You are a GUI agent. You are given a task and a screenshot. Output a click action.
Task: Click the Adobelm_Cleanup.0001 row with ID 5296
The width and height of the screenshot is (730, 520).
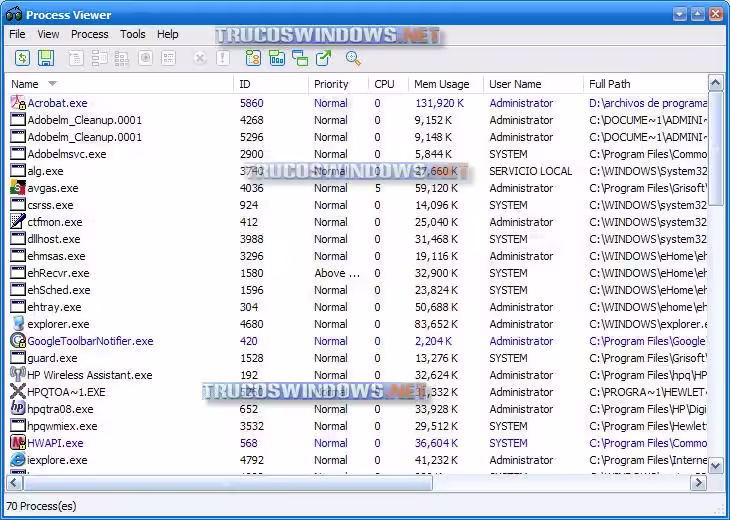[357, 137]
